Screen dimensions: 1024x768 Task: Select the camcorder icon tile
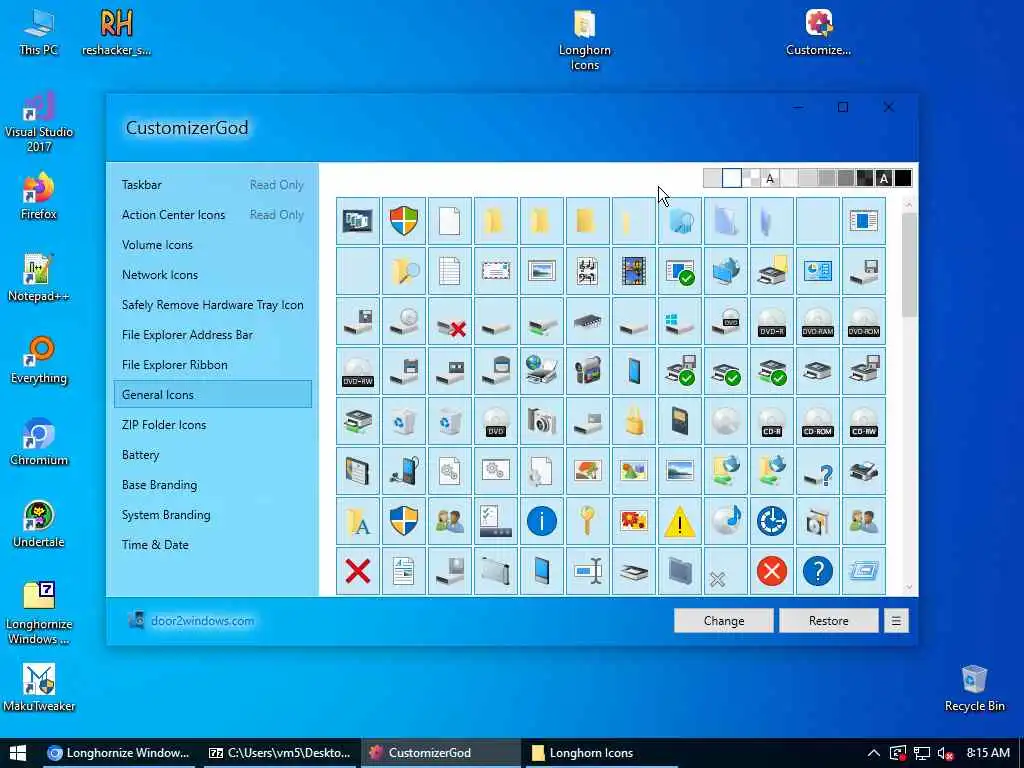click(x=588, y=371)
